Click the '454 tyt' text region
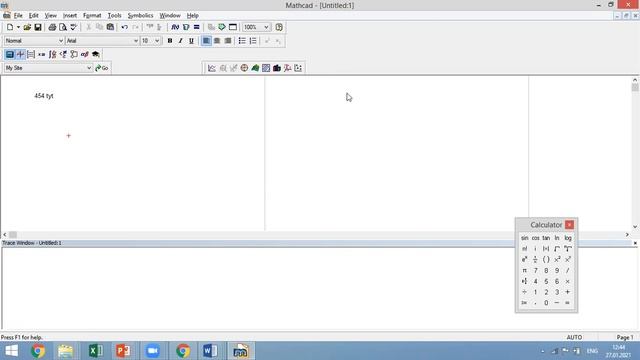 pyautogui.click(x=44, y=96)
